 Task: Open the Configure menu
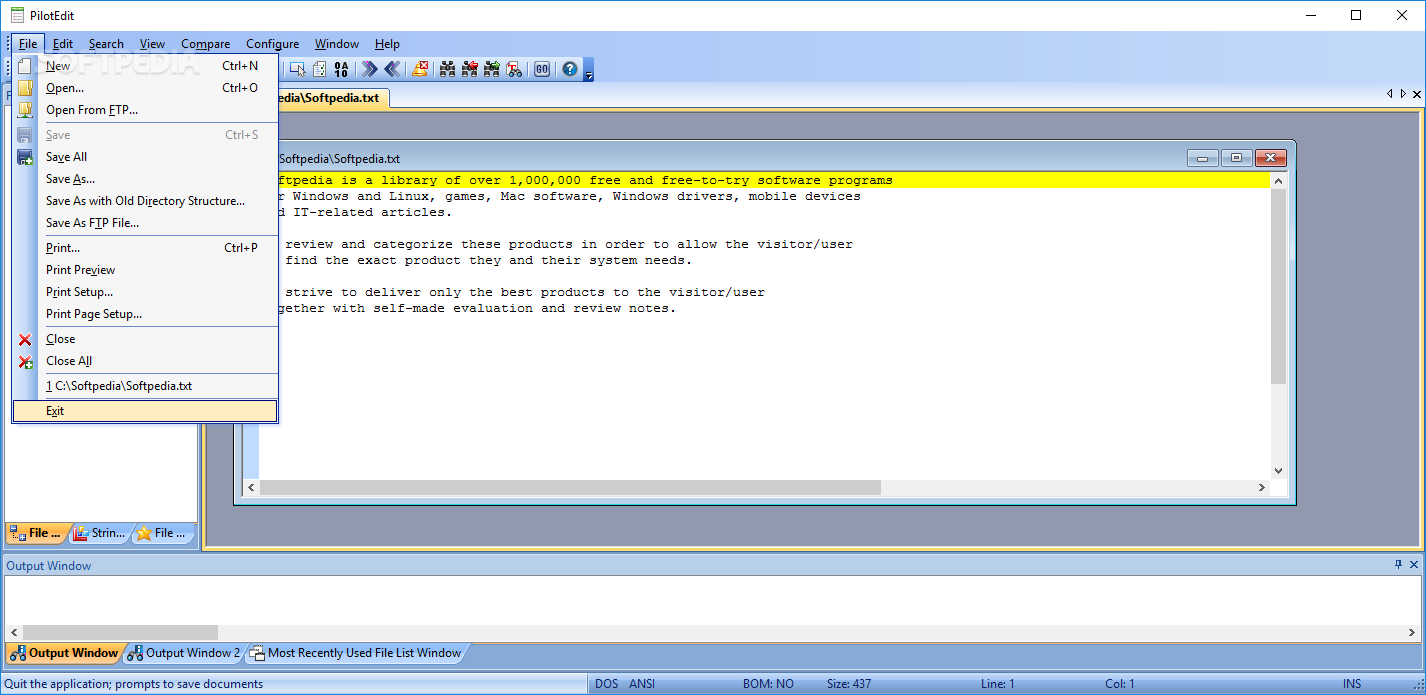pyautogui.click(x=272, y=44)
